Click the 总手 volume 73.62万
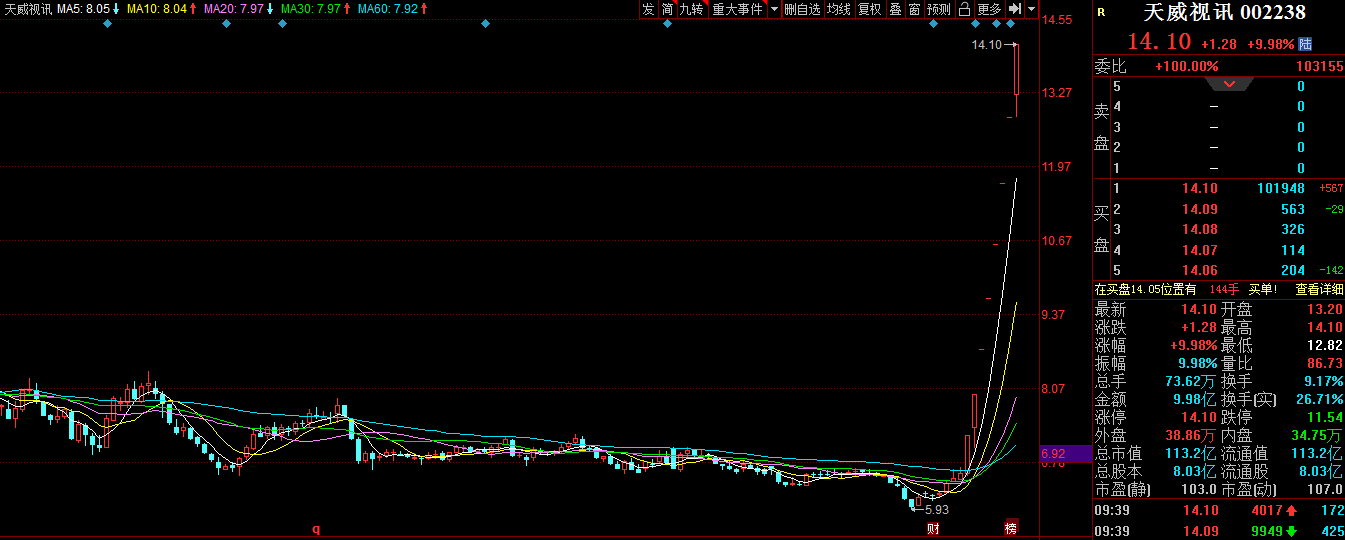 tap(1191, 381)
